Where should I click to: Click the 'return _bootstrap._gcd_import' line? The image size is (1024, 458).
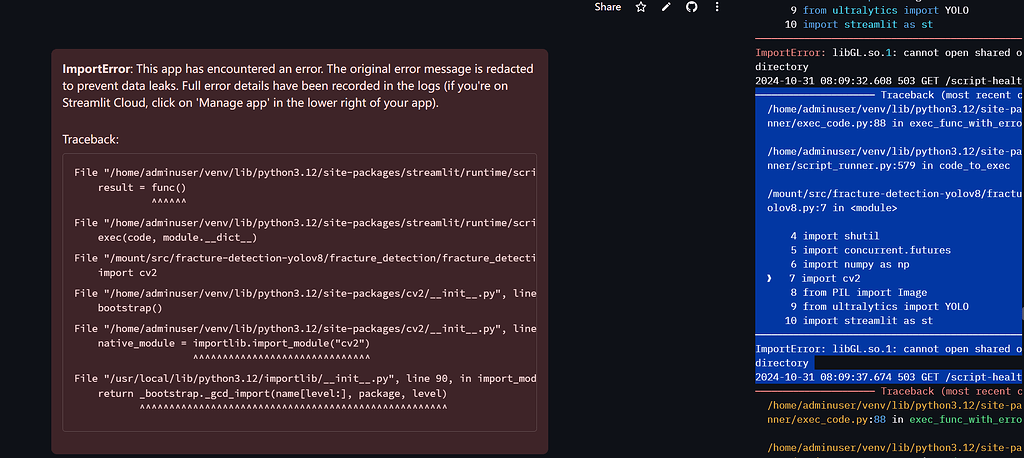click(272, 394)
